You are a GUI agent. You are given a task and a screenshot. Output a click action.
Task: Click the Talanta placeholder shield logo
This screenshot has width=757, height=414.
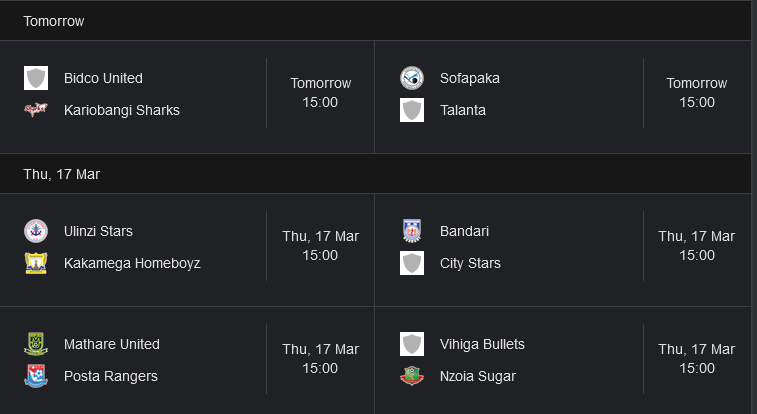[412, 110]
